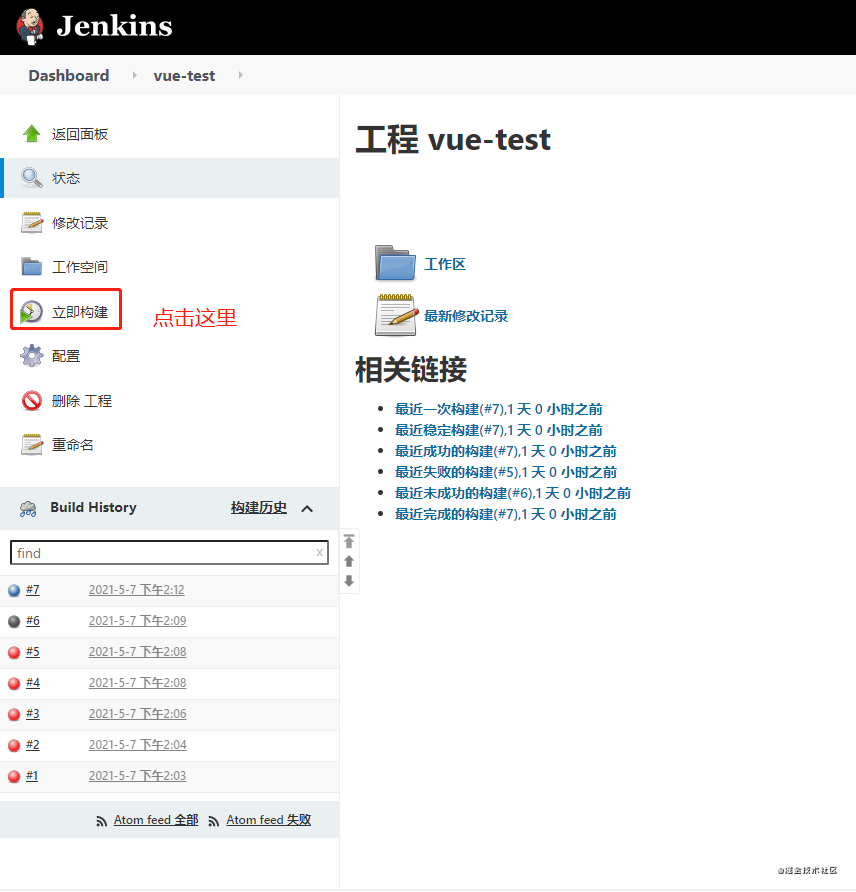Open 最近失败的构建(#5) link
This screenshot has width=856, height=892.
(506, 473)
